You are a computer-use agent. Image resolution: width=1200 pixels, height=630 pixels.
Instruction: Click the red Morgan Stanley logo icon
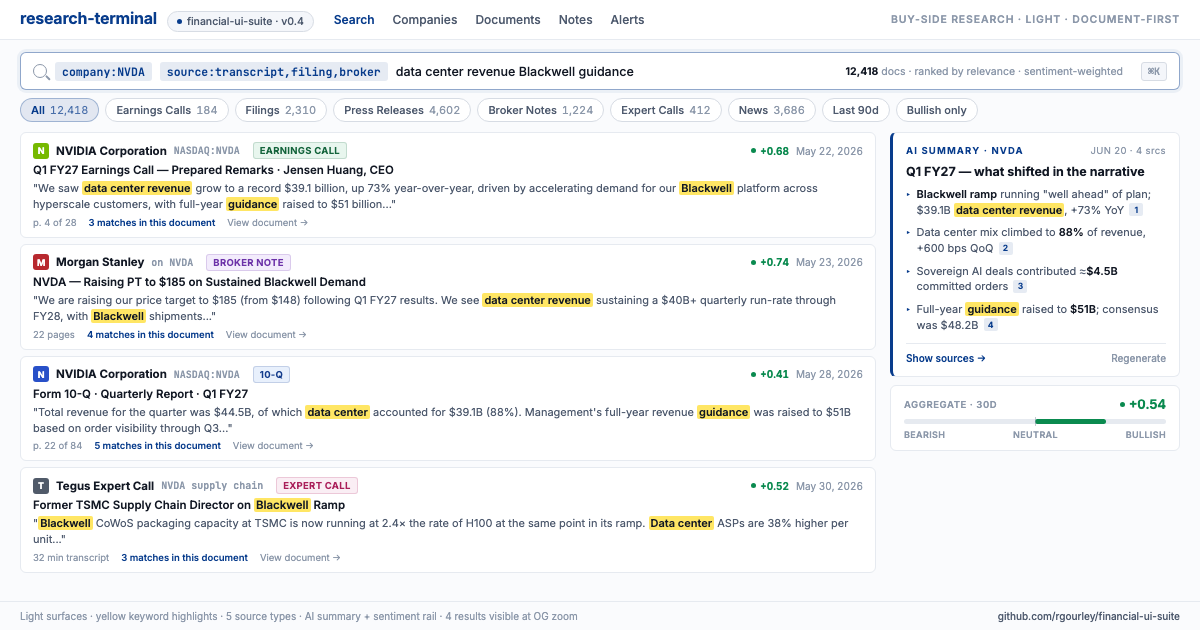click(41, 262)
